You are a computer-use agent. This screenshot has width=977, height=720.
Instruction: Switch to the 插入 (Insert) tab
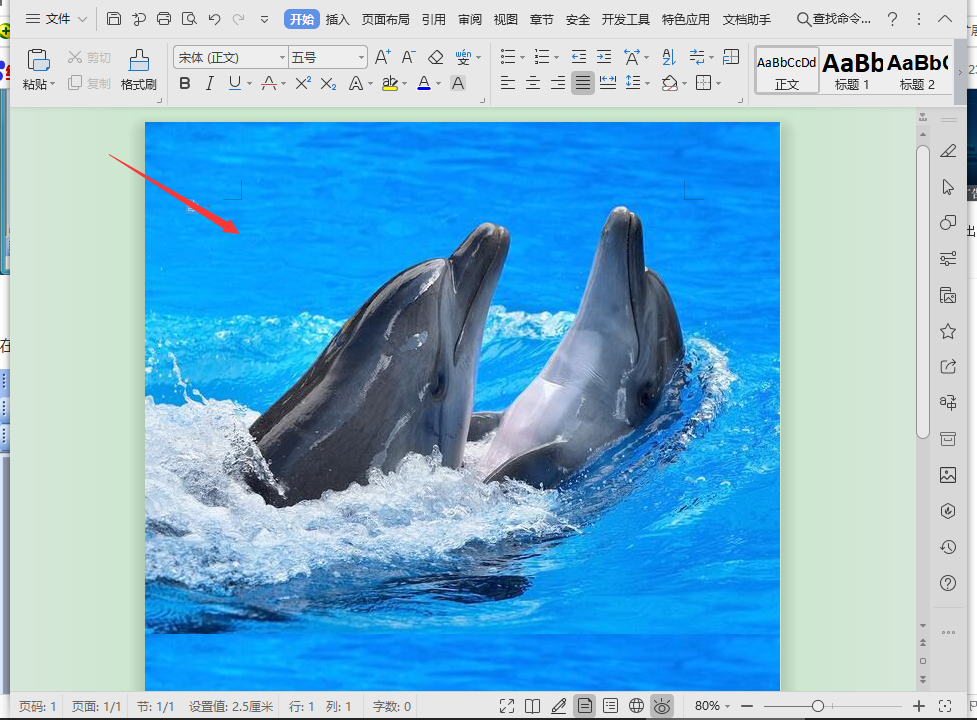coord(338,19)
